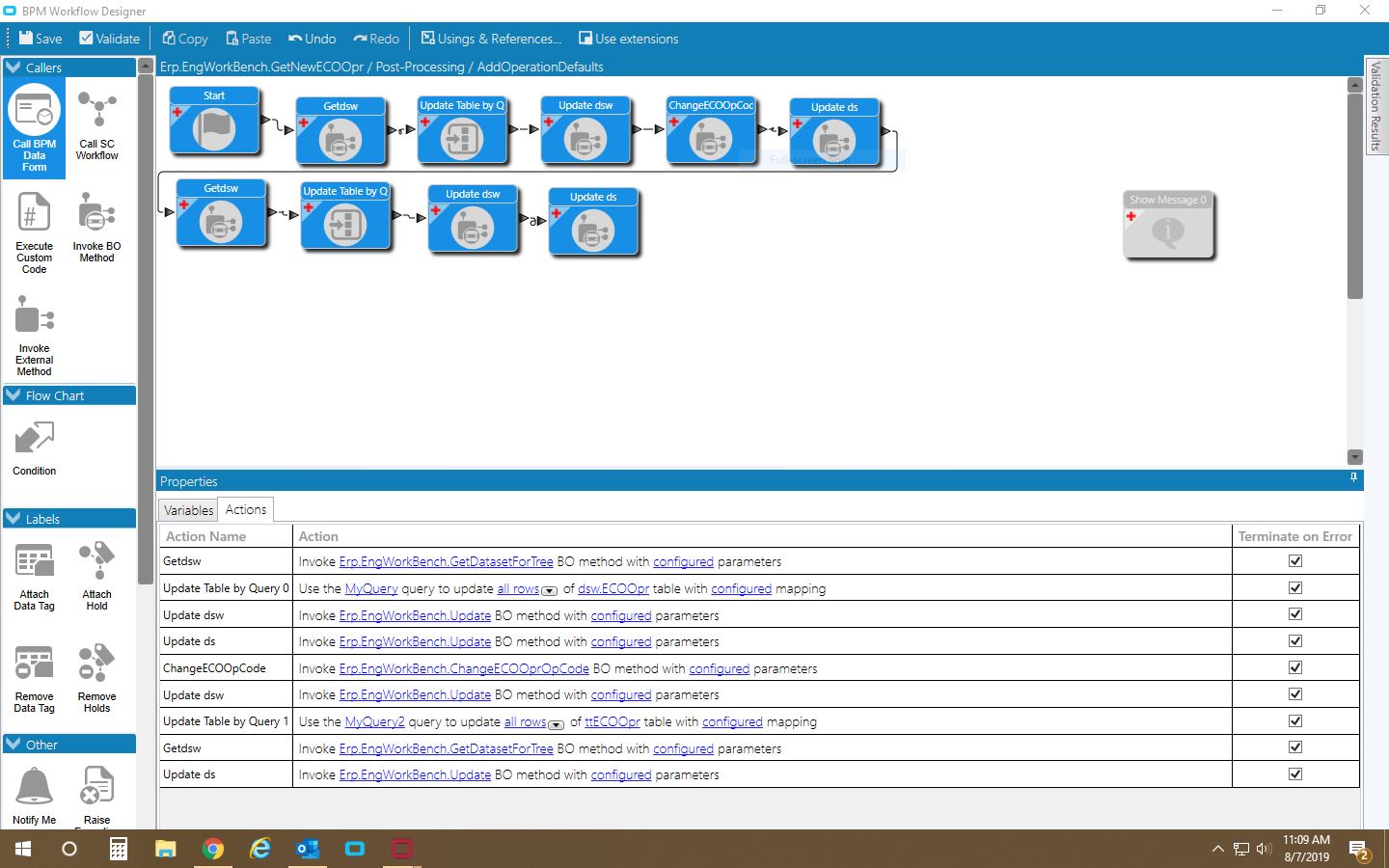Select the Remove Holds item
Viewport: 1389px width, 868px height.
96,678
